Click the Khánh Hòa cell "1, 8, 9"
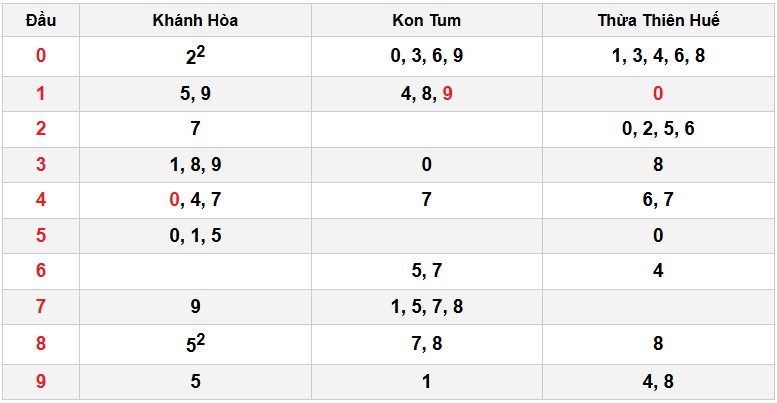 [x=195, y=164]
